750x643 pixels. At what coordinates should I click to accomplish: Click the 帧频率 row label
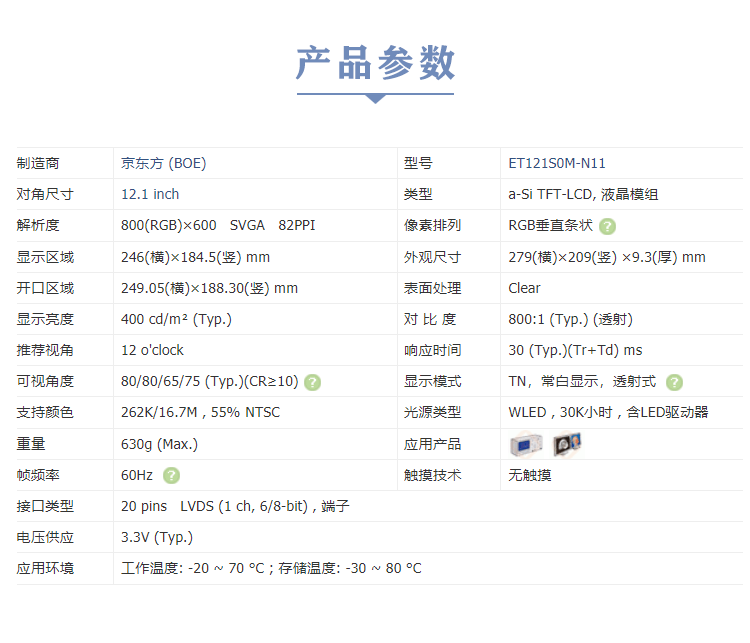38,475
